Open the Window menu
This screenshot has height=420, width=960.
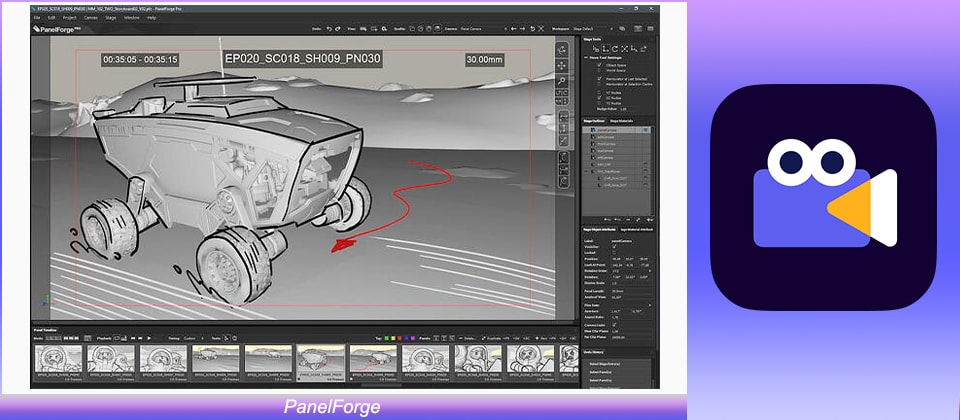pyautogui.click(x=132, y=18)
